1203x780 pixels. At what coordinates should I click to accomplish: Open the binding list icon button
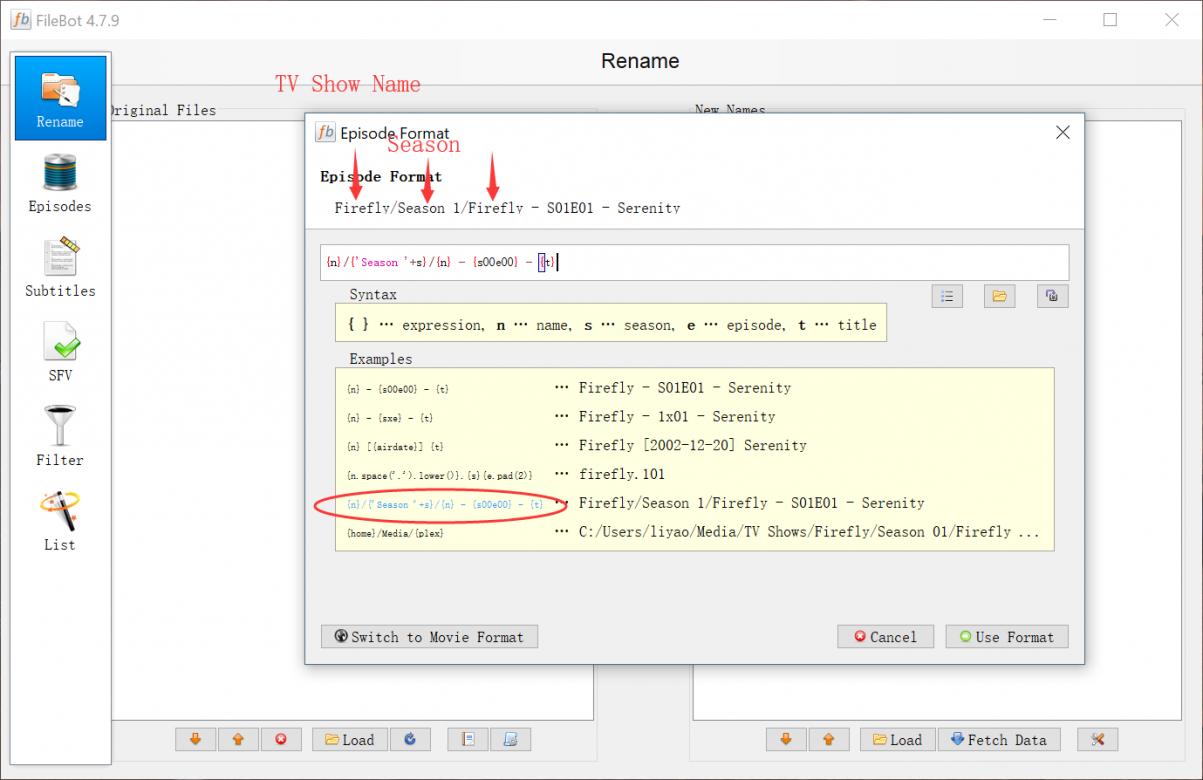pyautogui.click(x=947, y=296)
